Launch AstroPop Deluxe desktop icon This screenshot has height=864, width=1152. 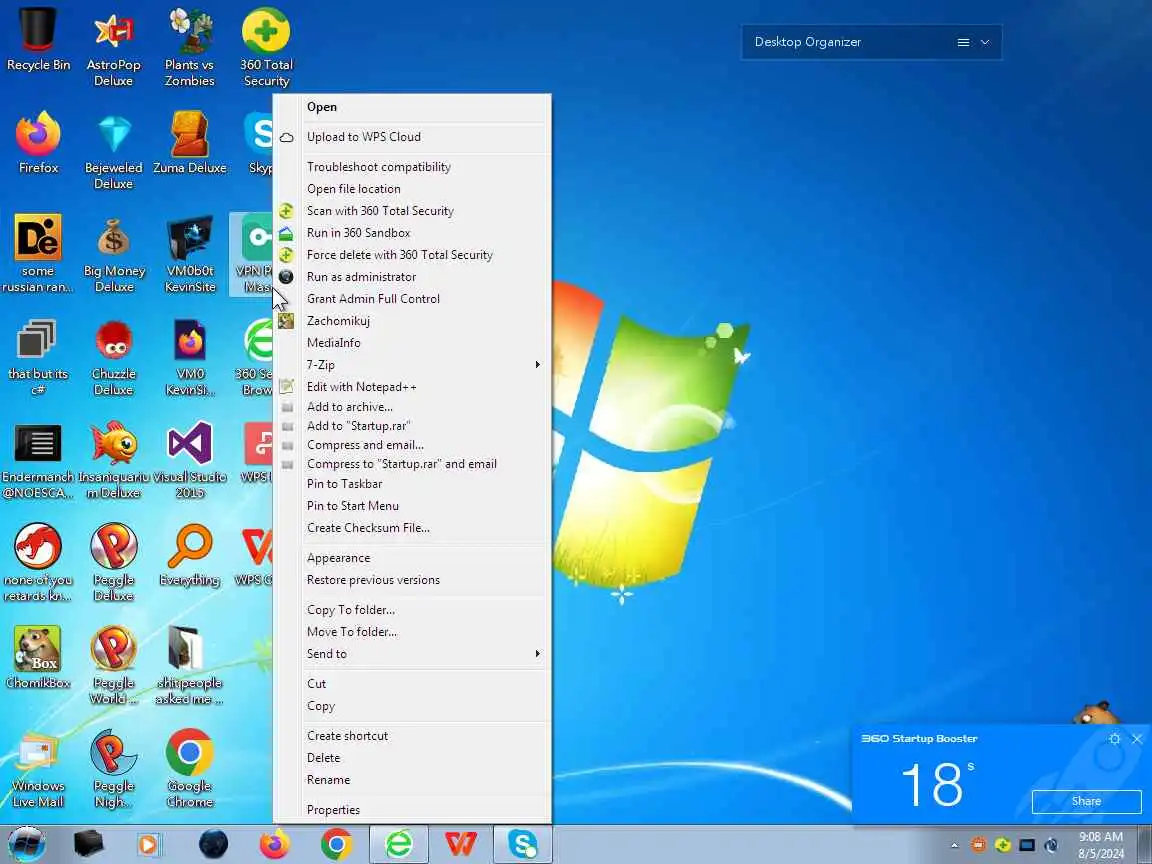coord(113,48)
